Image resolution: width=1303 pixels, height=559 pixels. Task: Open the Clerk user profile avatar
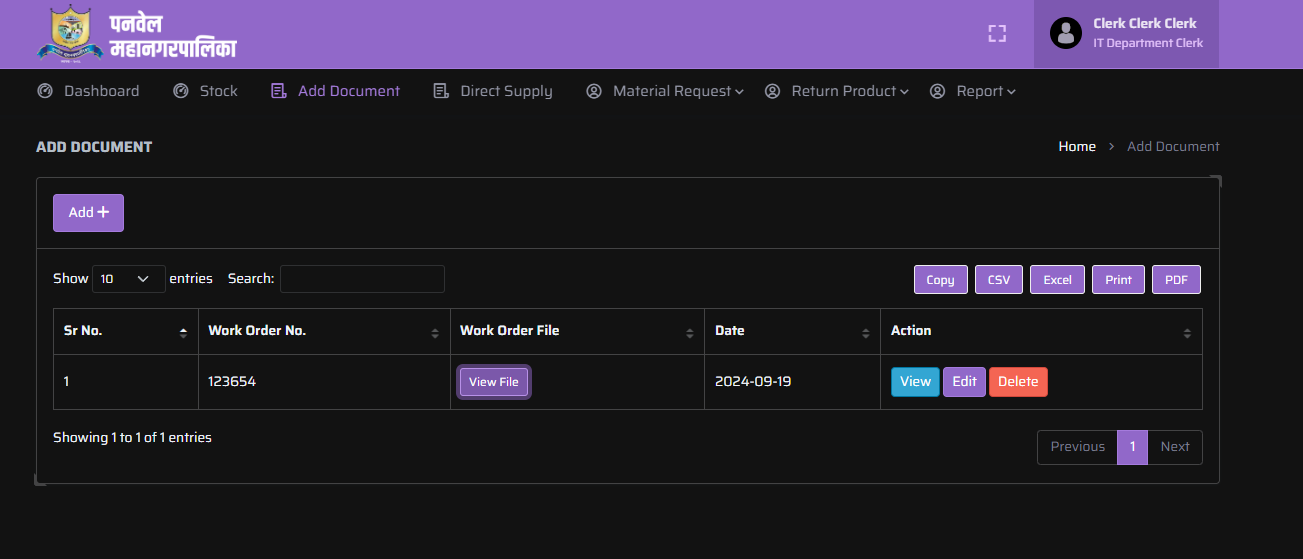1066,33
